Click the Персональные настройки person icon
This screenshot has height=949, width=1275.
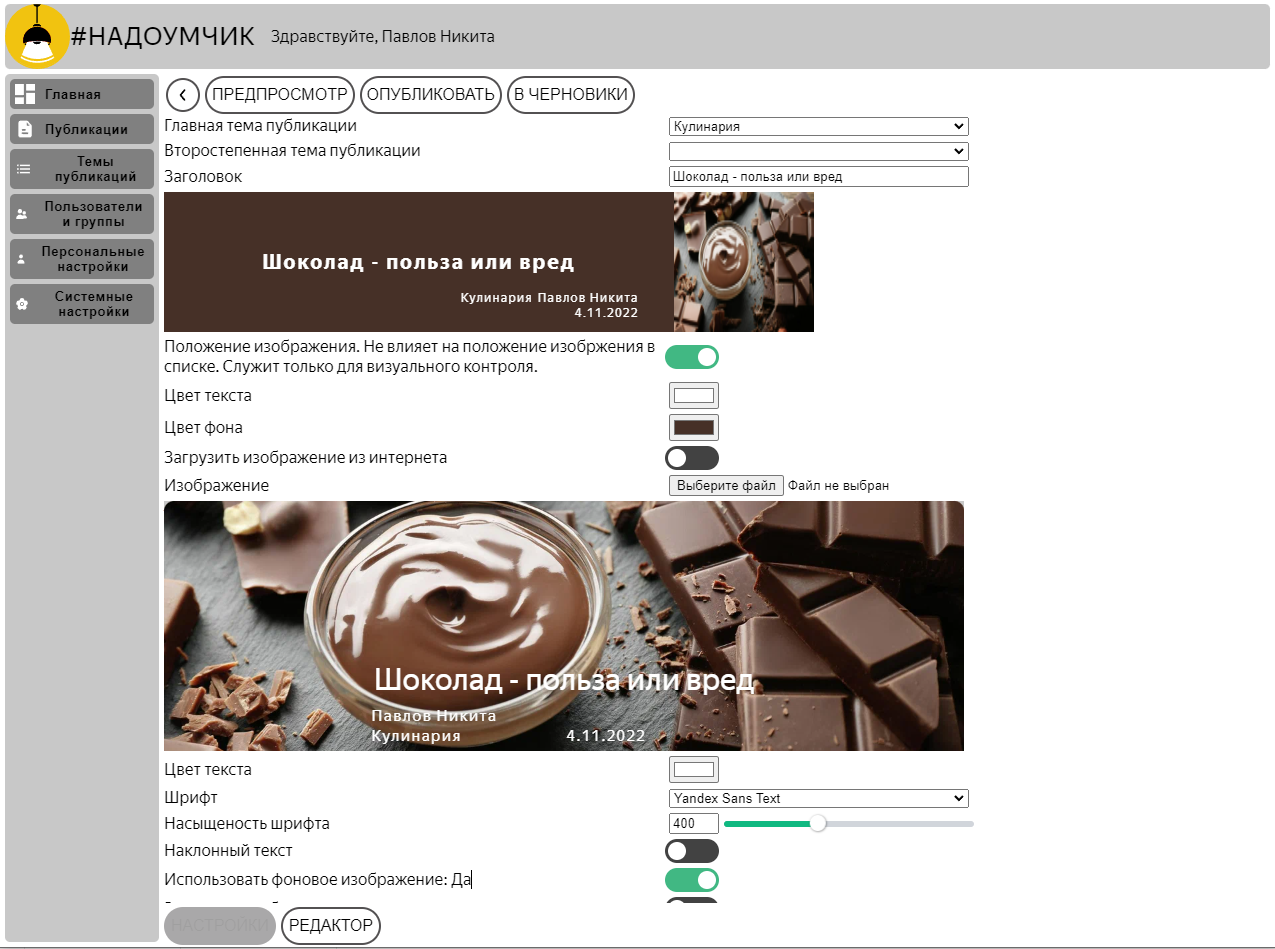coord(22,259)
